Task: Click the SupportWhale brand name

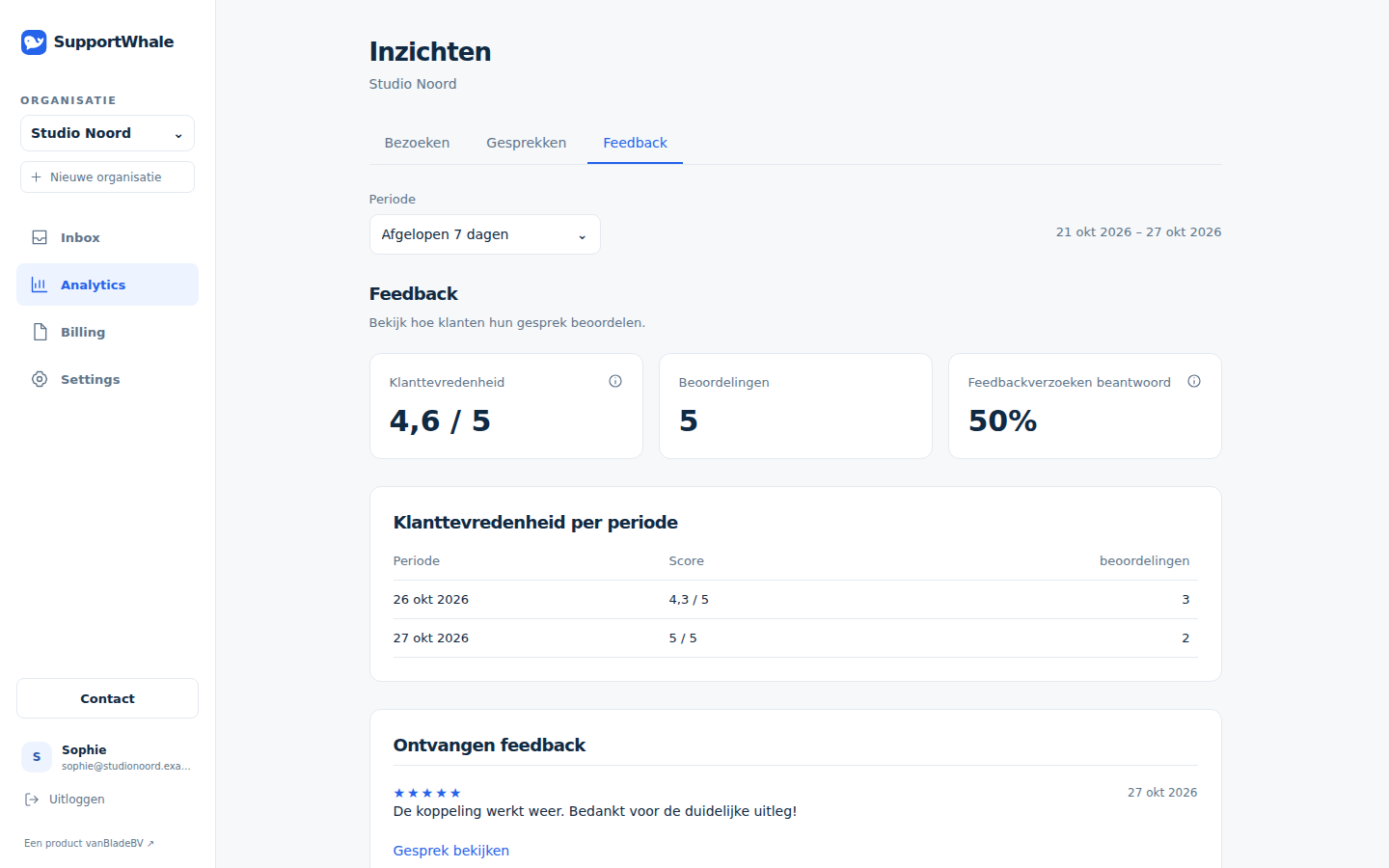Action: point(114,41)
